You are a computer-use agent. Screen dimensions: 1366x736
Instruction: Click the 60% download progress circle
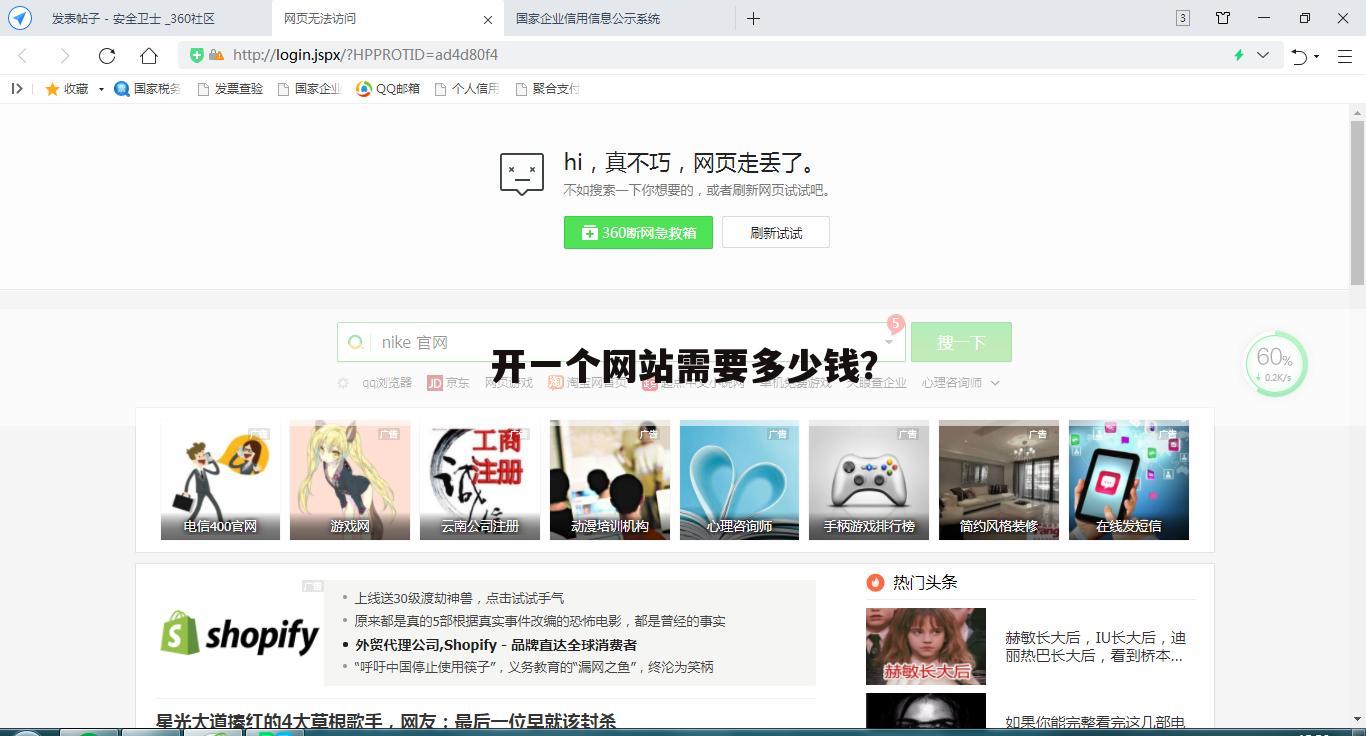pos(1275,362)
